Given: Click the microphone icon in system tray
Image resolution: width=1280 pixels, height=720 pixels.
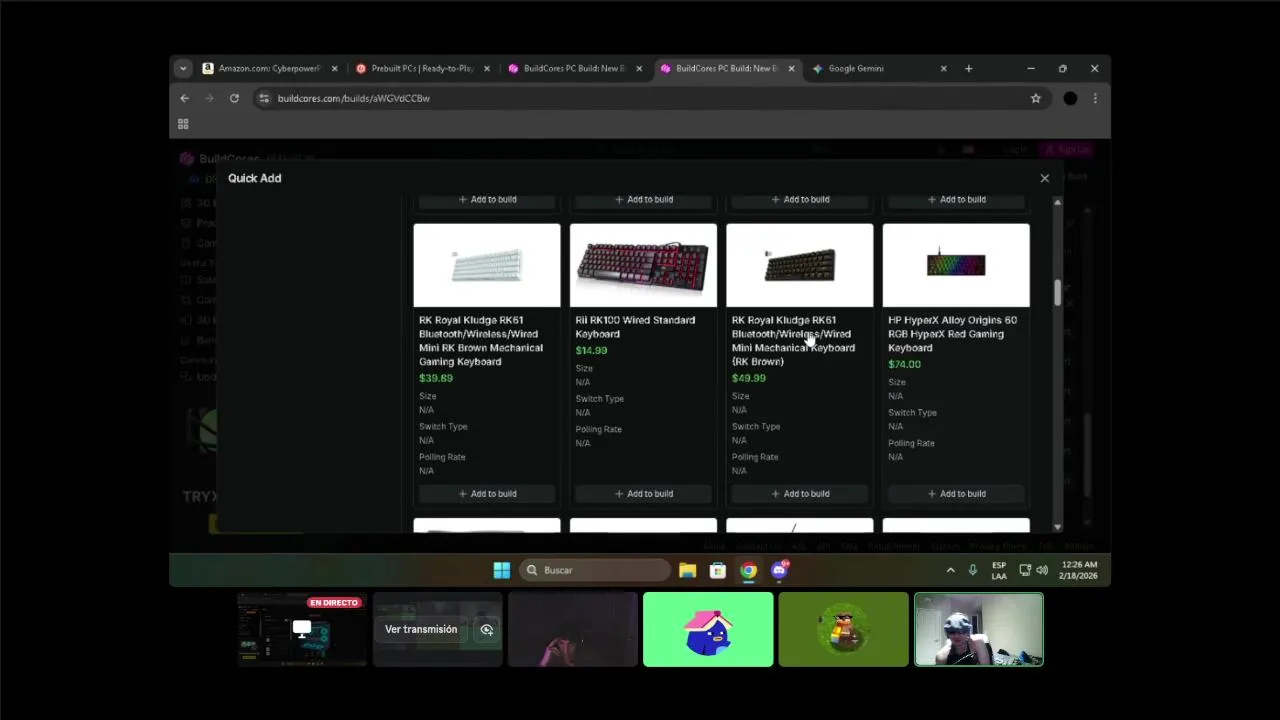Looking at the screenshot, I should 973,570.
